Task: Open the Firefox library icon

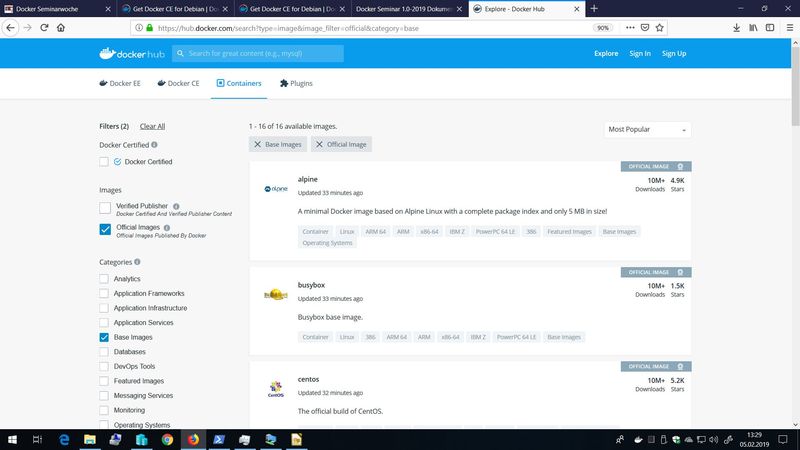Action: pyautogui.click(x=753, y=28)
